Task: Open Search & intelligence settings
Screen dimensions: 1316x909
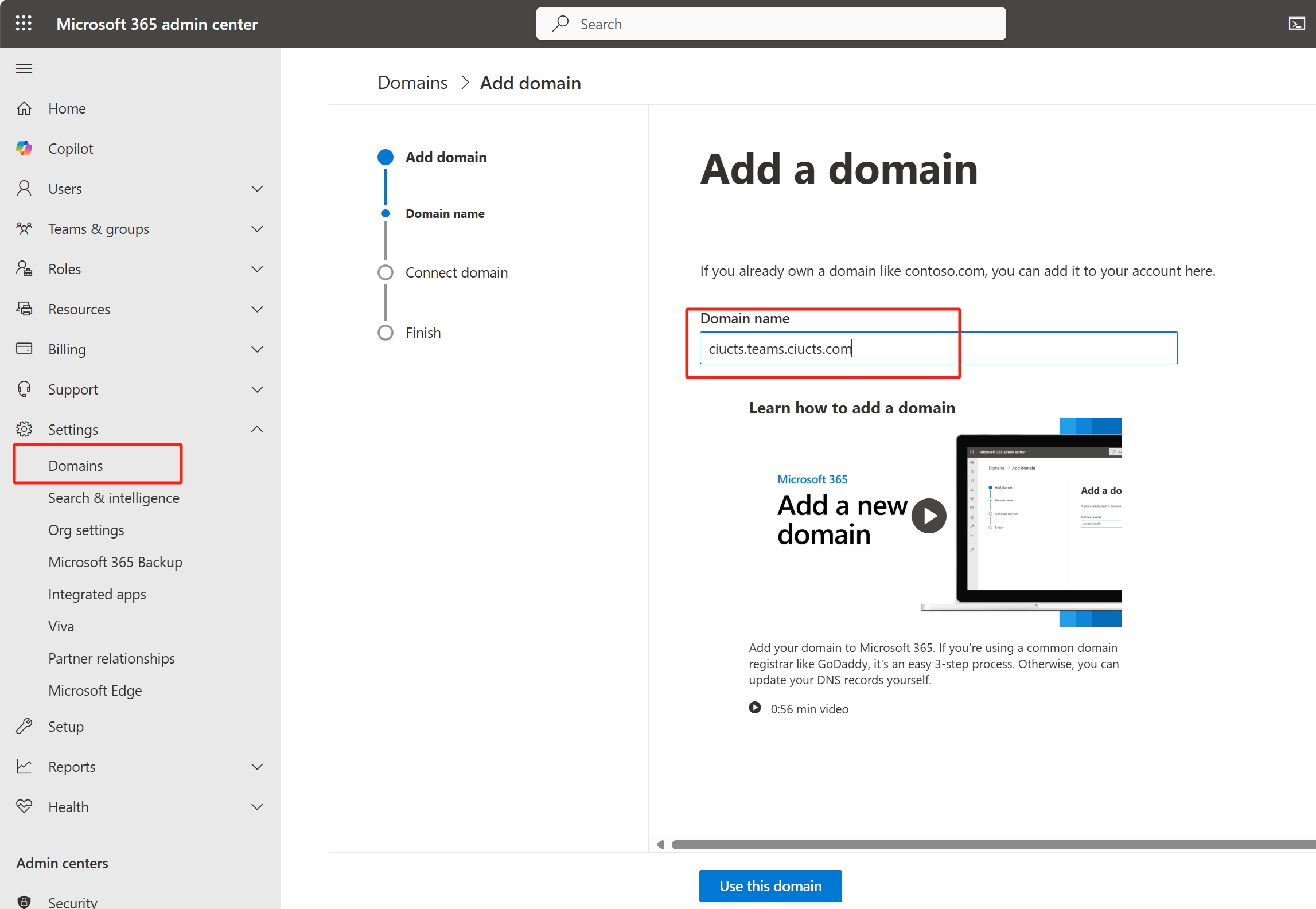Action: [114, 498]
